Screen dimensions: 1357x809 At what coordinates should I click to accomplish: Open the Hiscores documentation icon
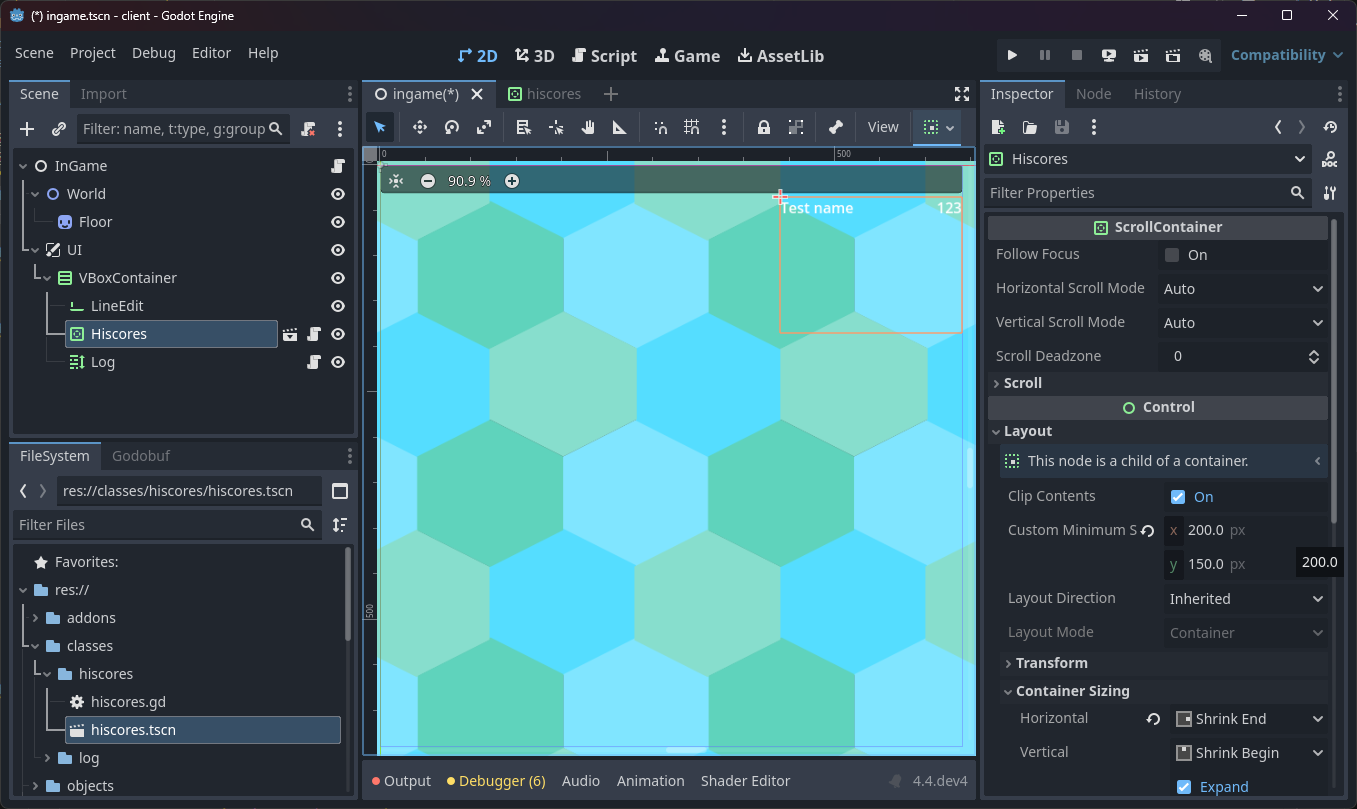(x=1329, y=159)
